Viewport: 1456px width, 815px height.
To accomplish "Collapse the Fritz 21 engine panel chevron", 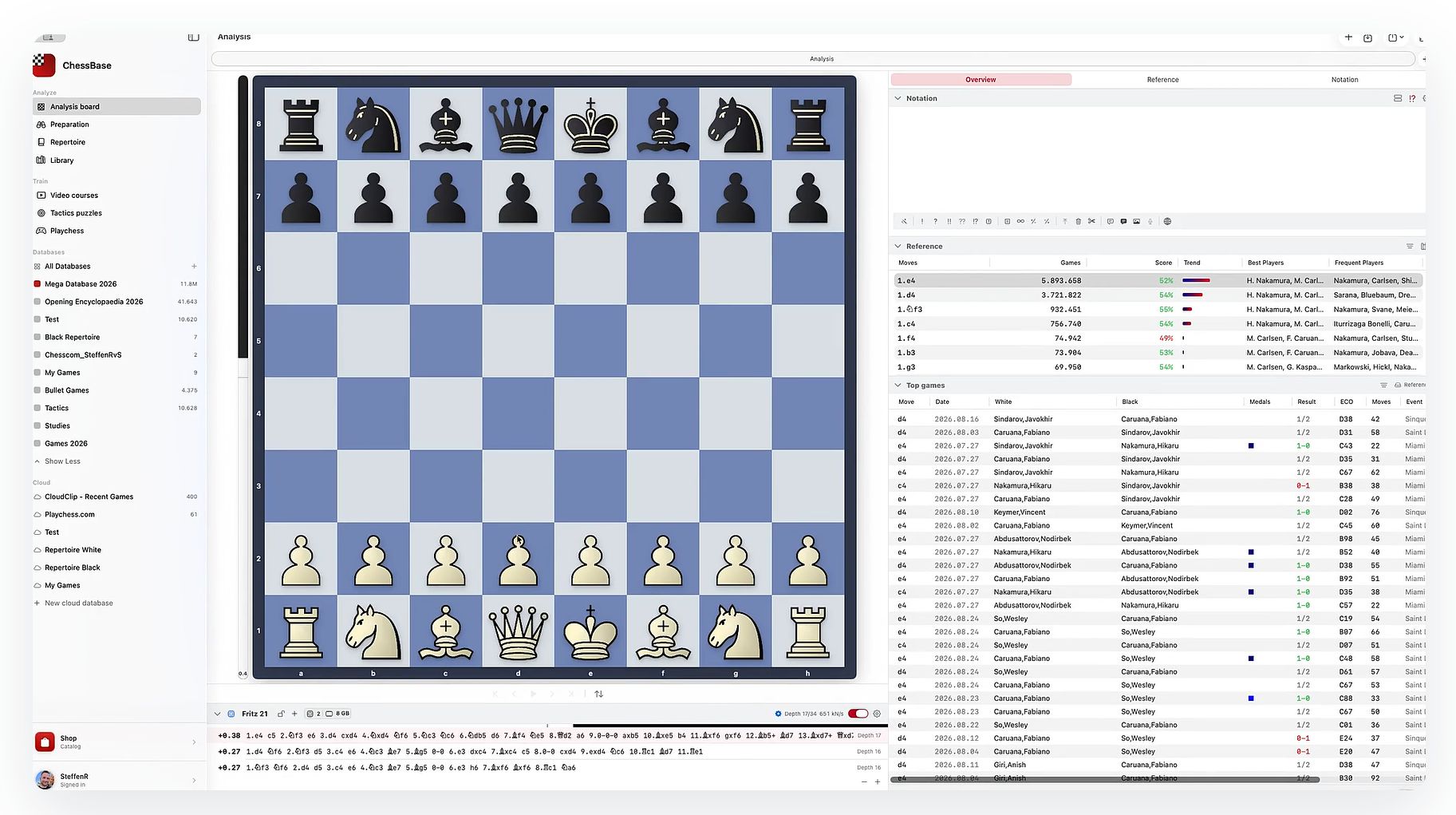I will coord(217,714).
